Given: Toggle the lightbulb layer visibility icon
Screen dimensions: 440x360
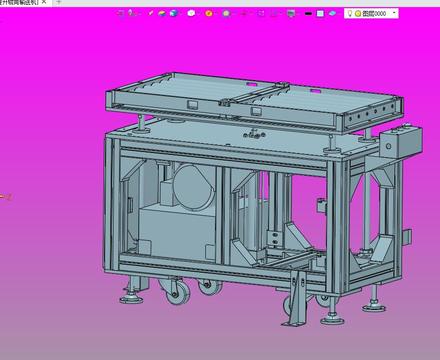Looking at the screenshot, I should click(x=350, y=13).
